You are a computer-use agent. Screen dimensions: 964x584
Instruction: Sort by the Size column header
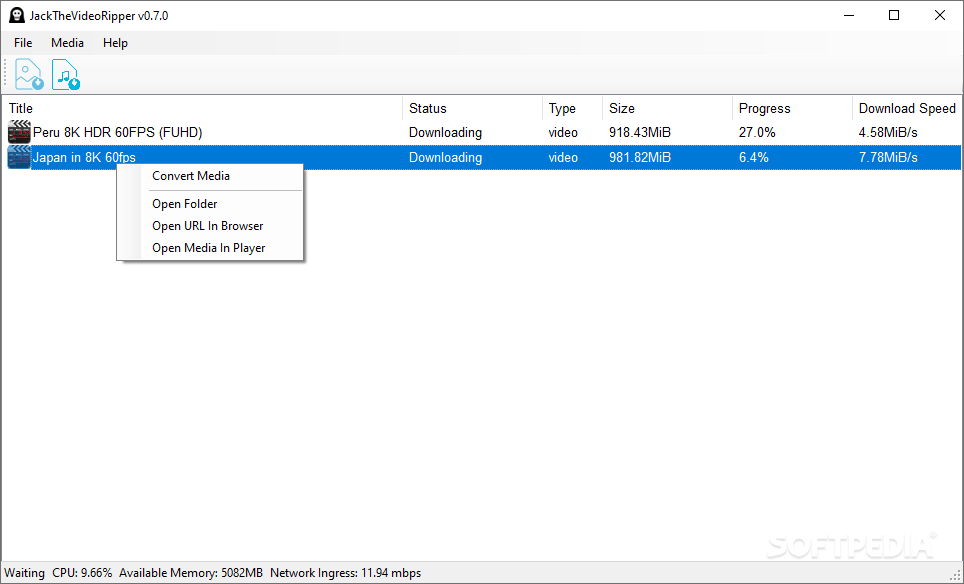pos(667,108)
